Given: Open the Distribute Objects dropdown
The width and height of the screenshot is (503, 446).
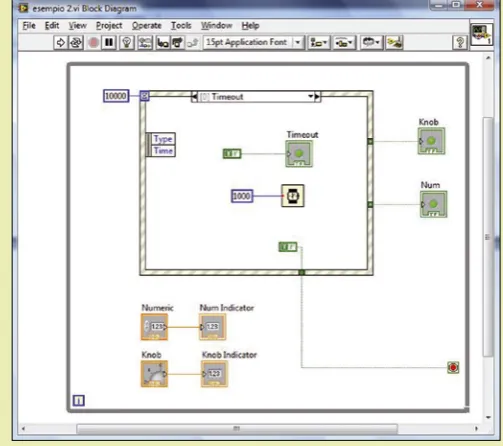Looking at the screenshot, I should [344, 43].
